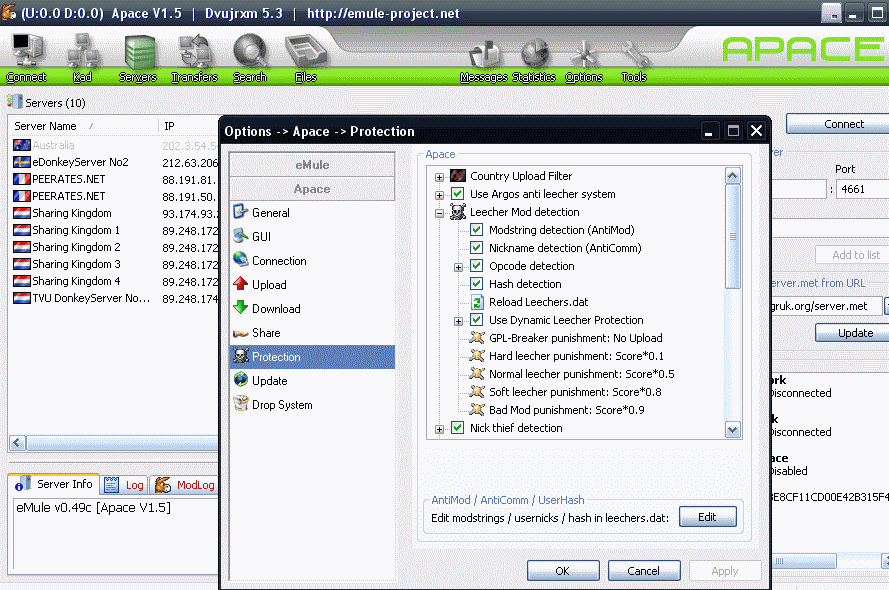
Task: Open the Connect toolbar icon
Action: 26,58
